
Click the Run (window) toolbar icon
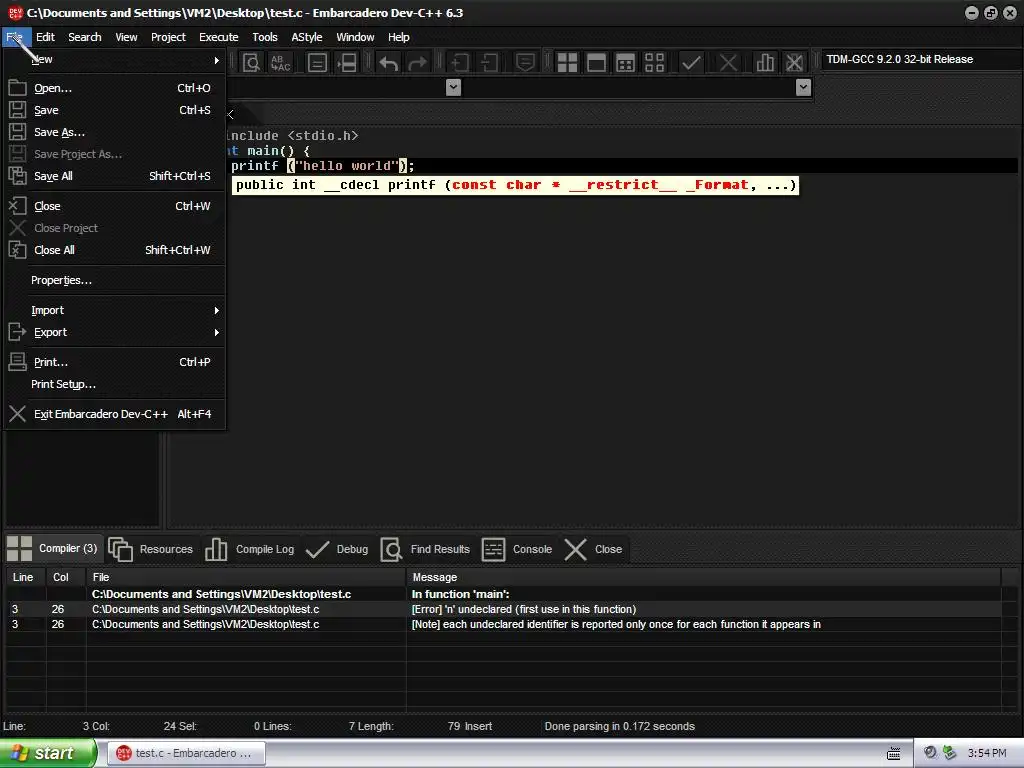pos(596,63)
